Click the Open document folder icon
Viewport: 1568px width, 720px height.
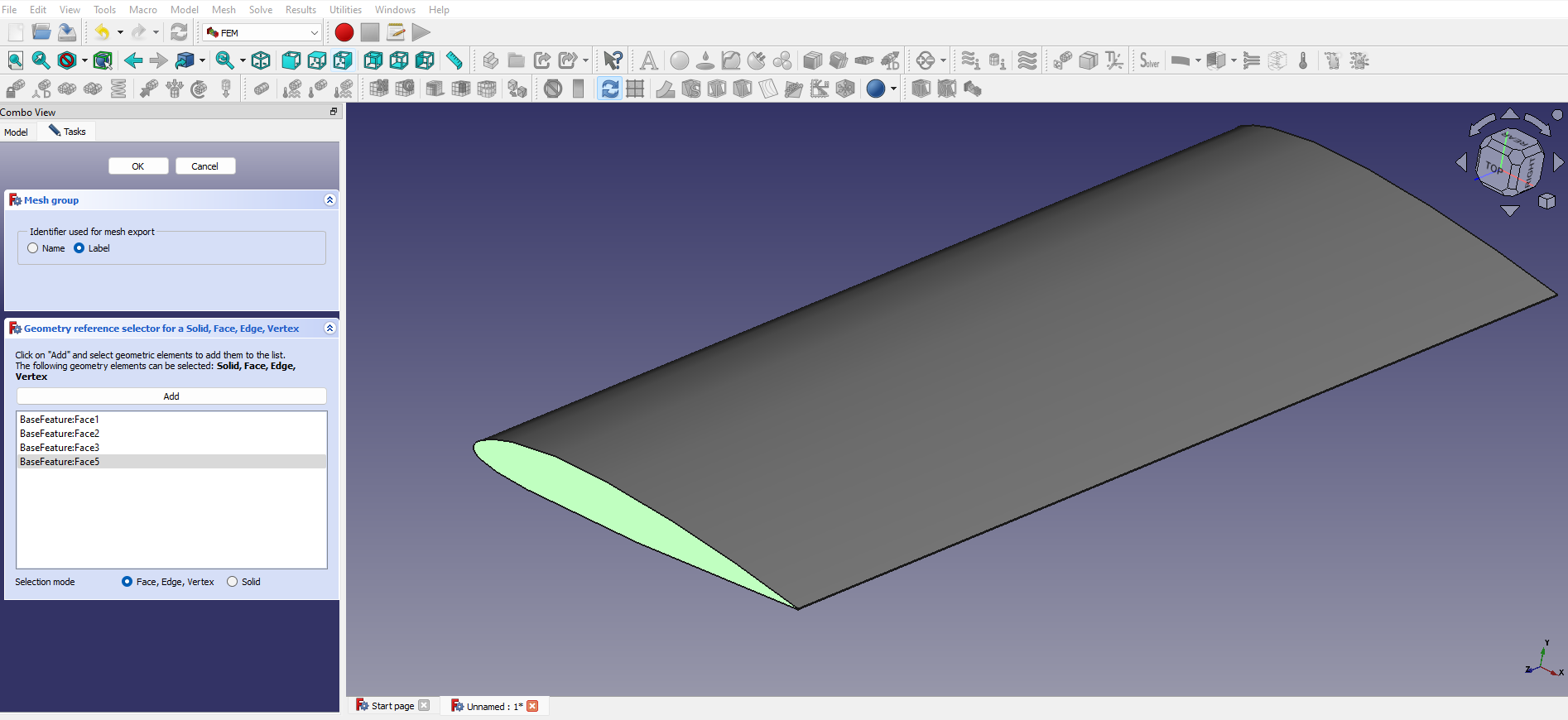click(41, 32)
